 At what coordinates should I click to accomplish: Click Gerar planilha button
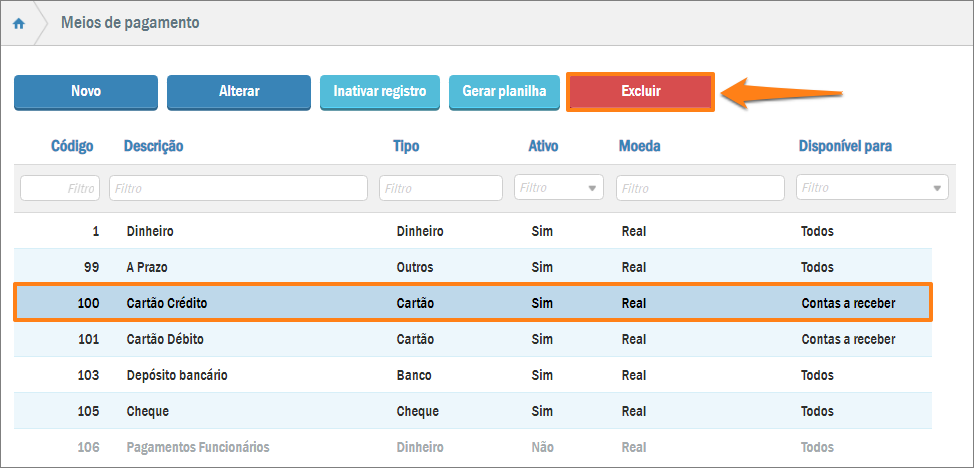[504, 91]
